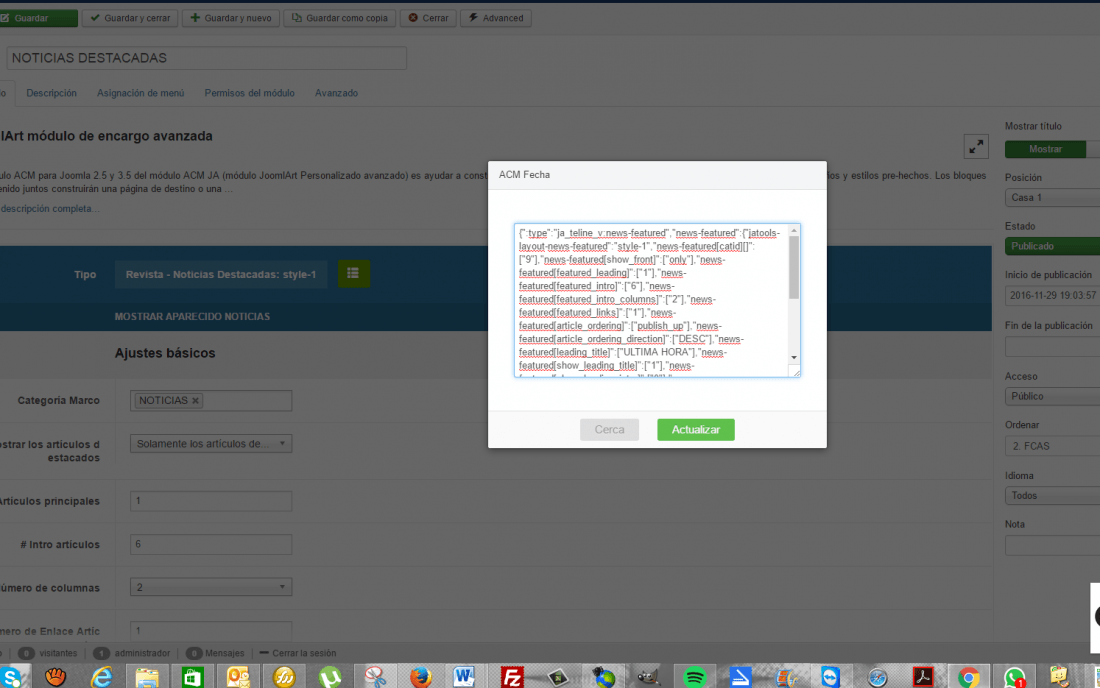1100x688 pixels.
Task: Click the Inicio de publicación date field
Action: pos(1052,296)
